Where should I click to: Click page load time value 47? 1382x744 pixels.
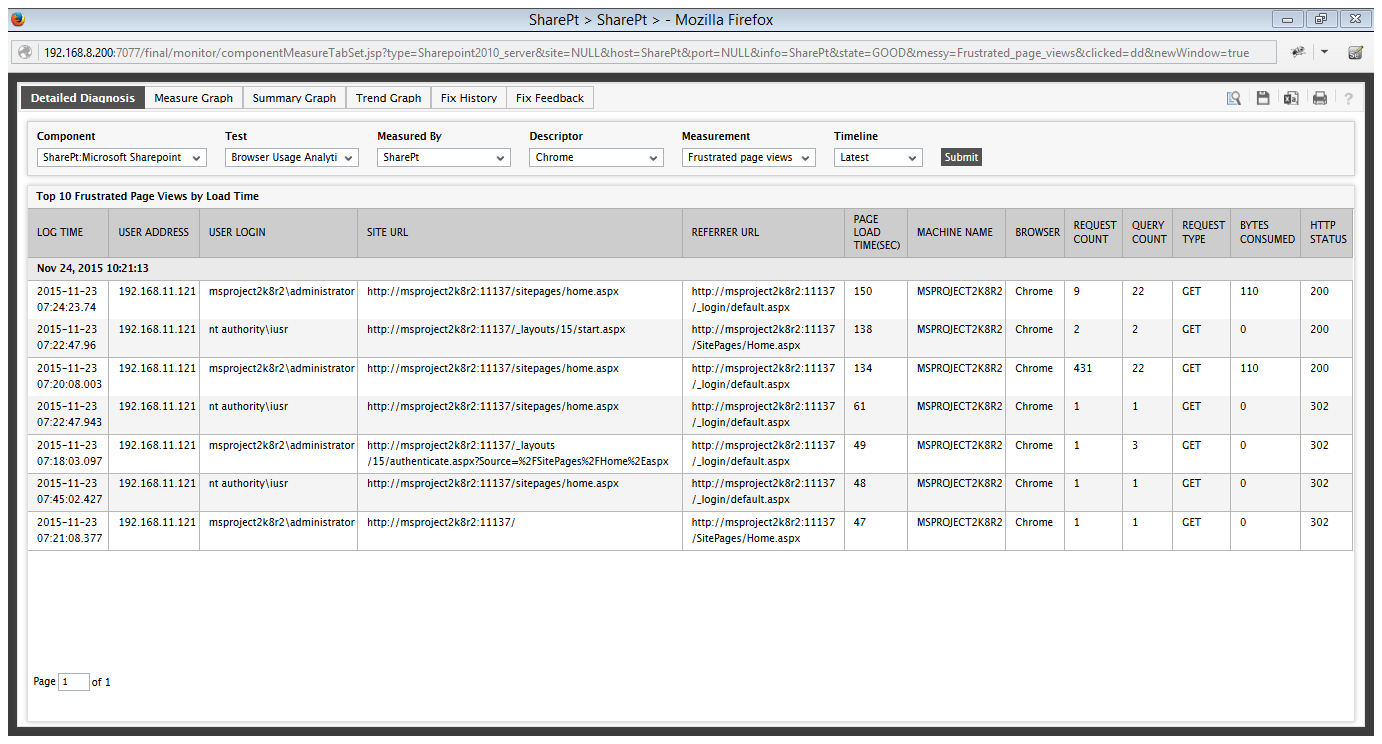[860, 523]
